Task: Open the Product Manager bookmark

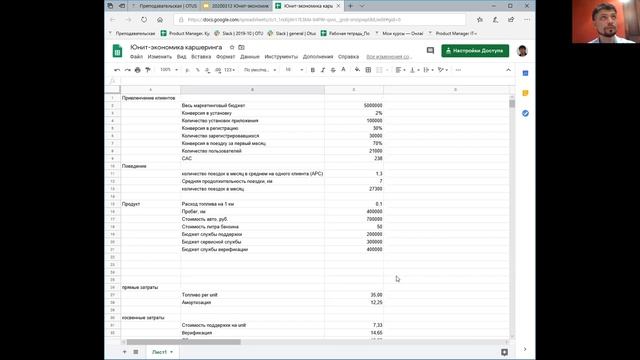Action: (185, 33)
